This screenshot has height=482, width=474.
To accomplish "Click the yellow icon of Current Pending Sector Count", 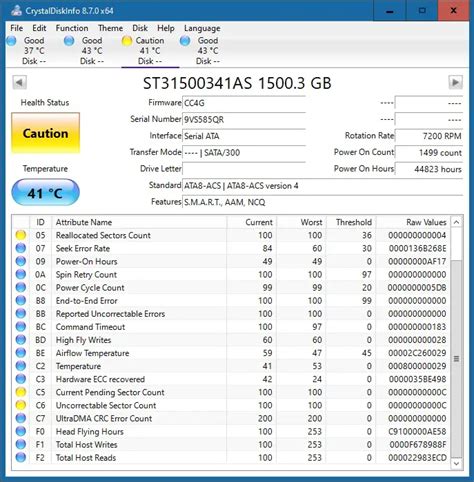I will 21,392.
